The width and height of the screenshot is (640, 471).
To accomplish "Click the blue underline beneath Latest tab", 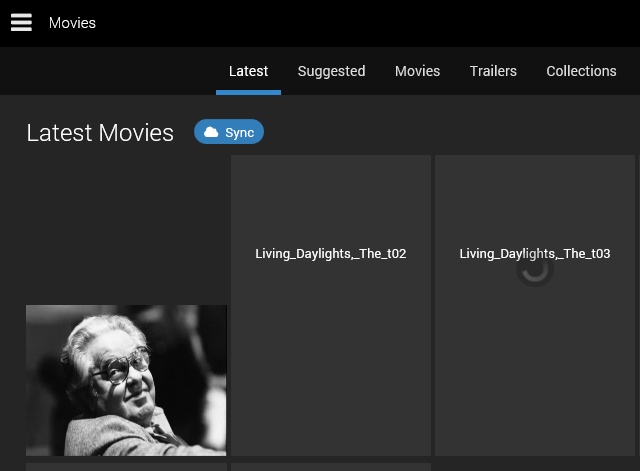I will [x=248, y=92].
